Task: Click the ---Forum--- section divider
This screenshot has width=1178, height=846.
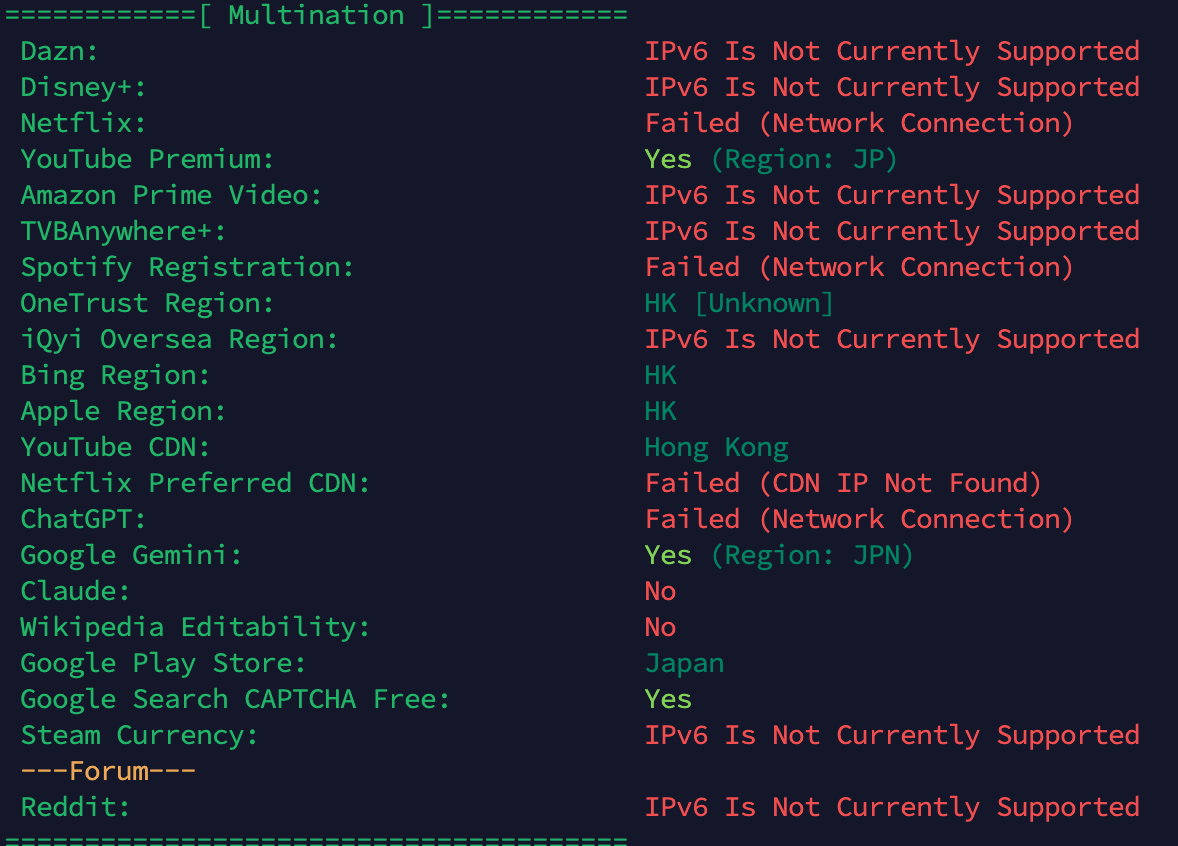Action: coord(108,771)
